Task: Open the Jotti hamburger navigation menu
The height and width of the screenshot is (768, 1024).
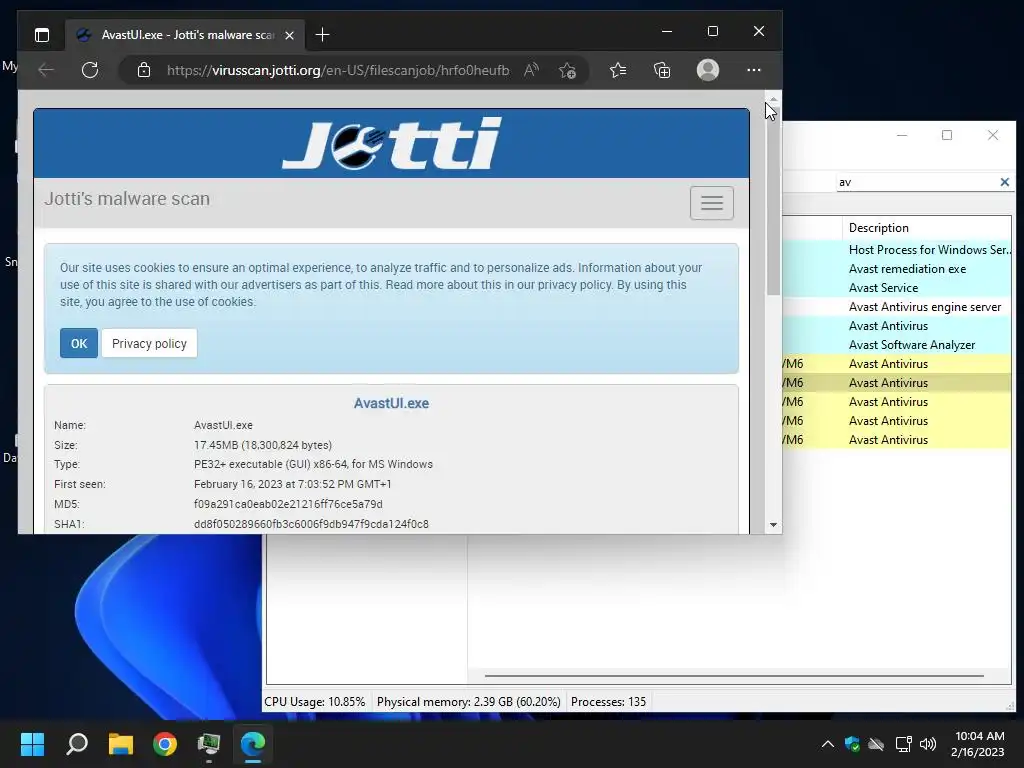Action: pyautogui.click(x=712, y=202)
